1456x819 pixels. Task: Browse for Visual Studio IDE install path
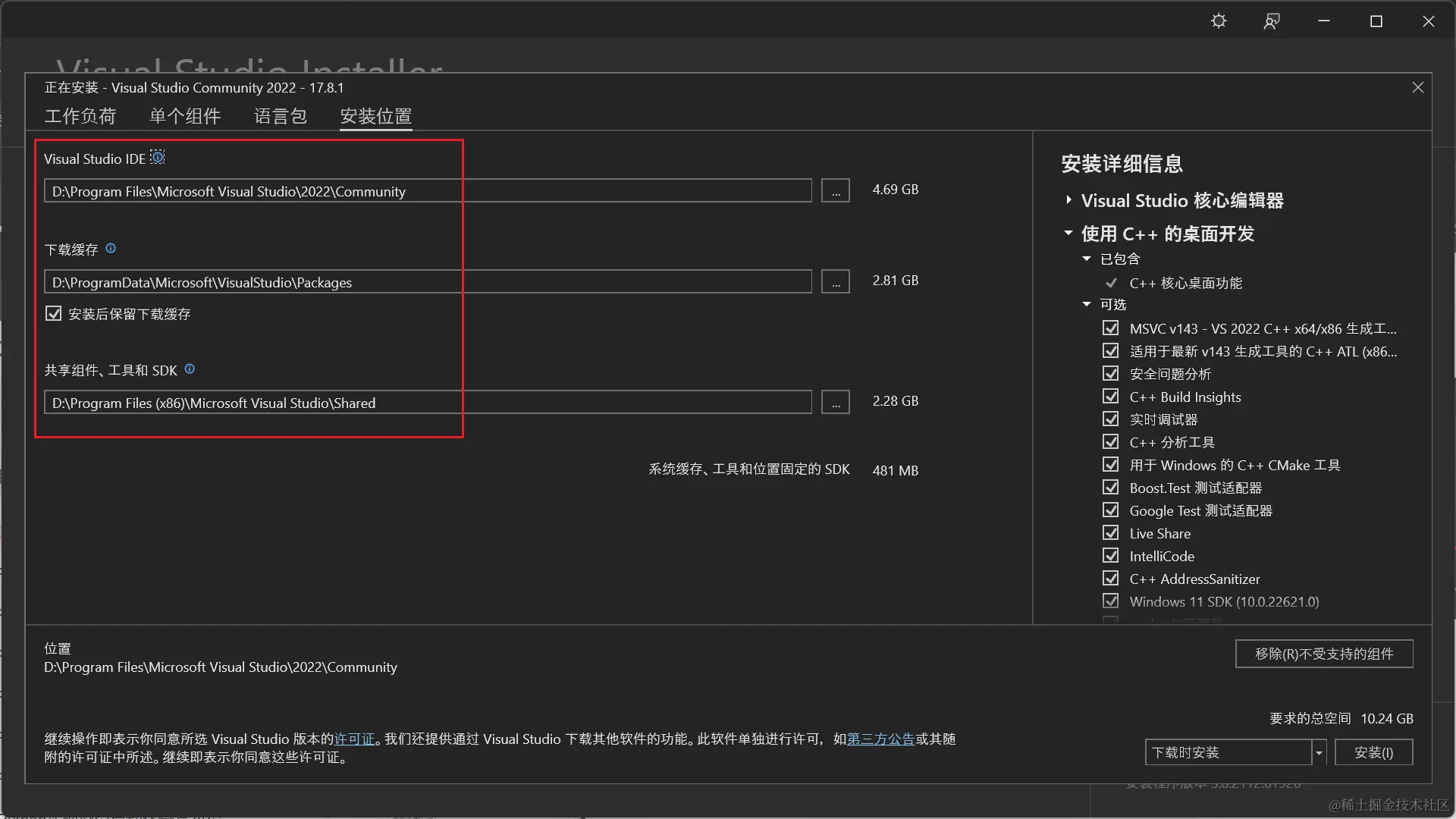(835, 191)
